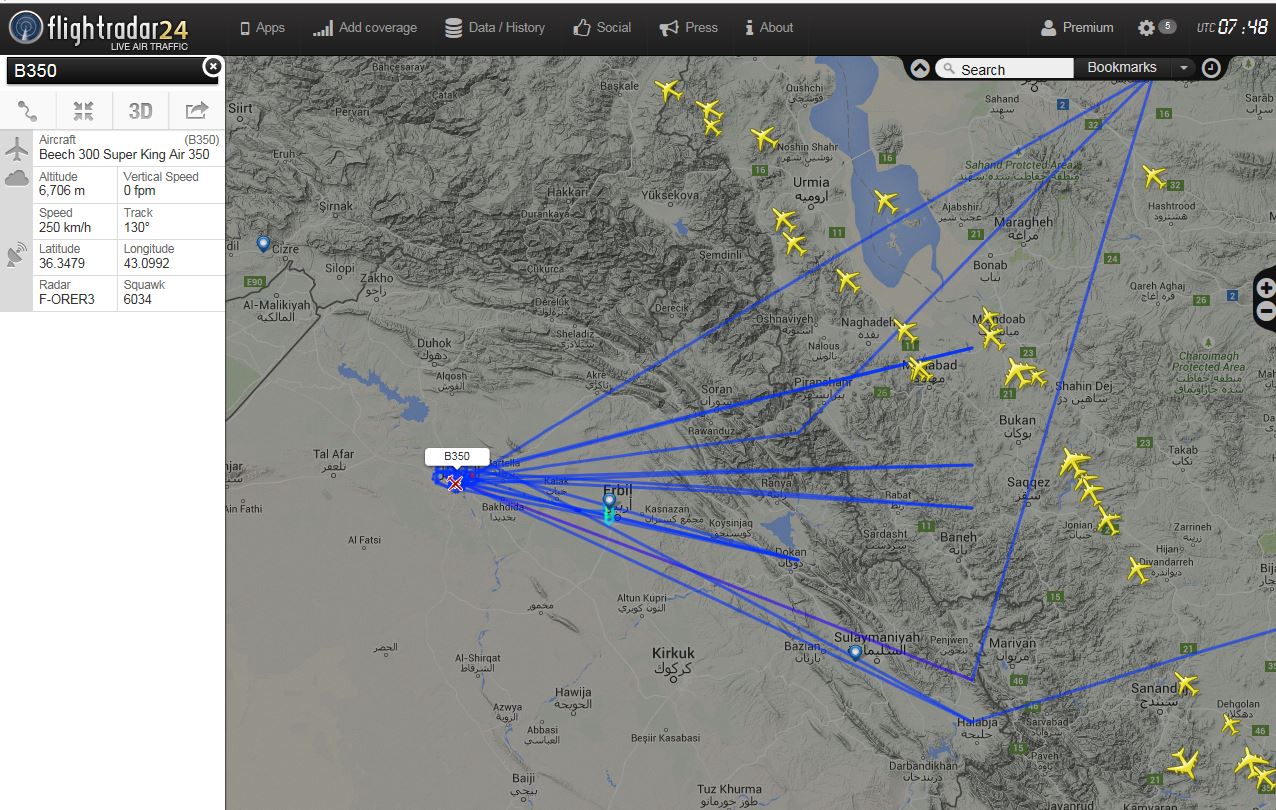The image size is (1276, 810).
Task: Click the share flight arrow icon
Action: pyautogui.click(x=197, y=110)
